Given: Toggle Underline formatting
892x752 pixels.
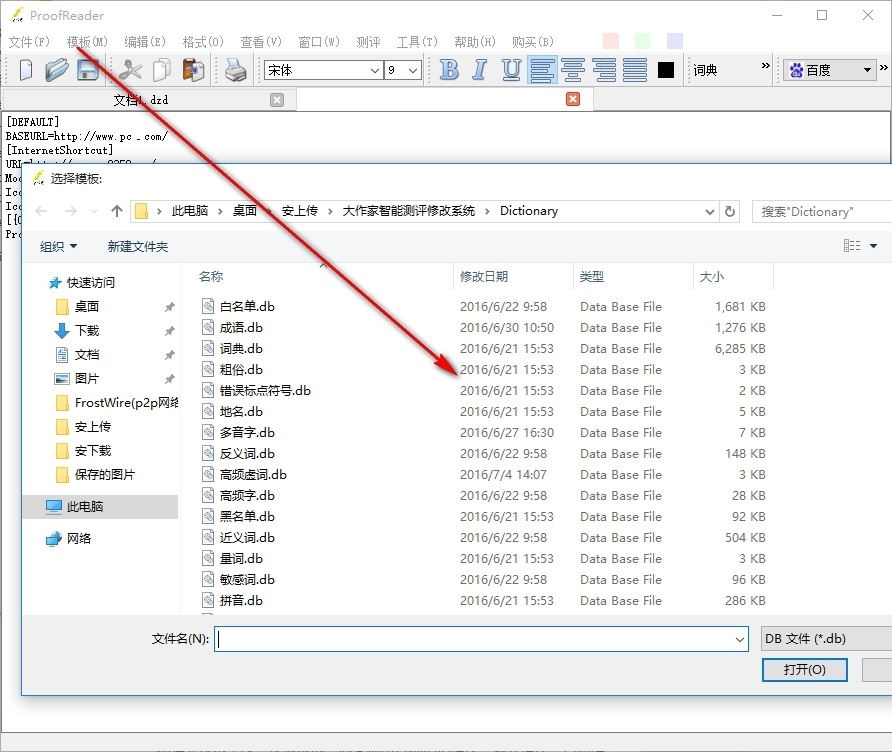Looking at the screenshot, I should tap(511, 70).
